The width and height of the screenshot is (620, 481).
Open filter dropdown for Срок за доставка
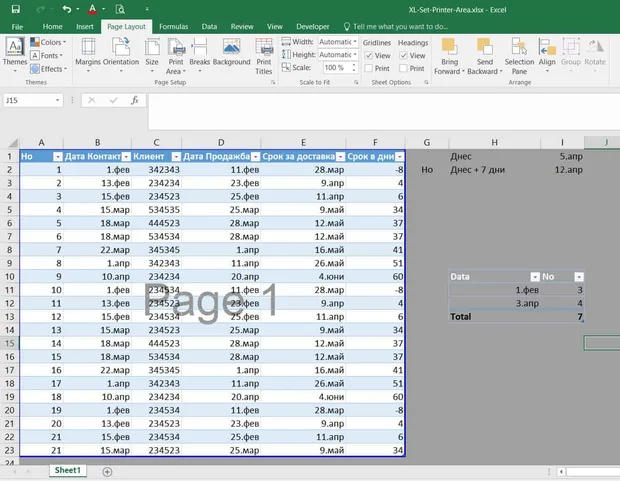coord(340,157)
